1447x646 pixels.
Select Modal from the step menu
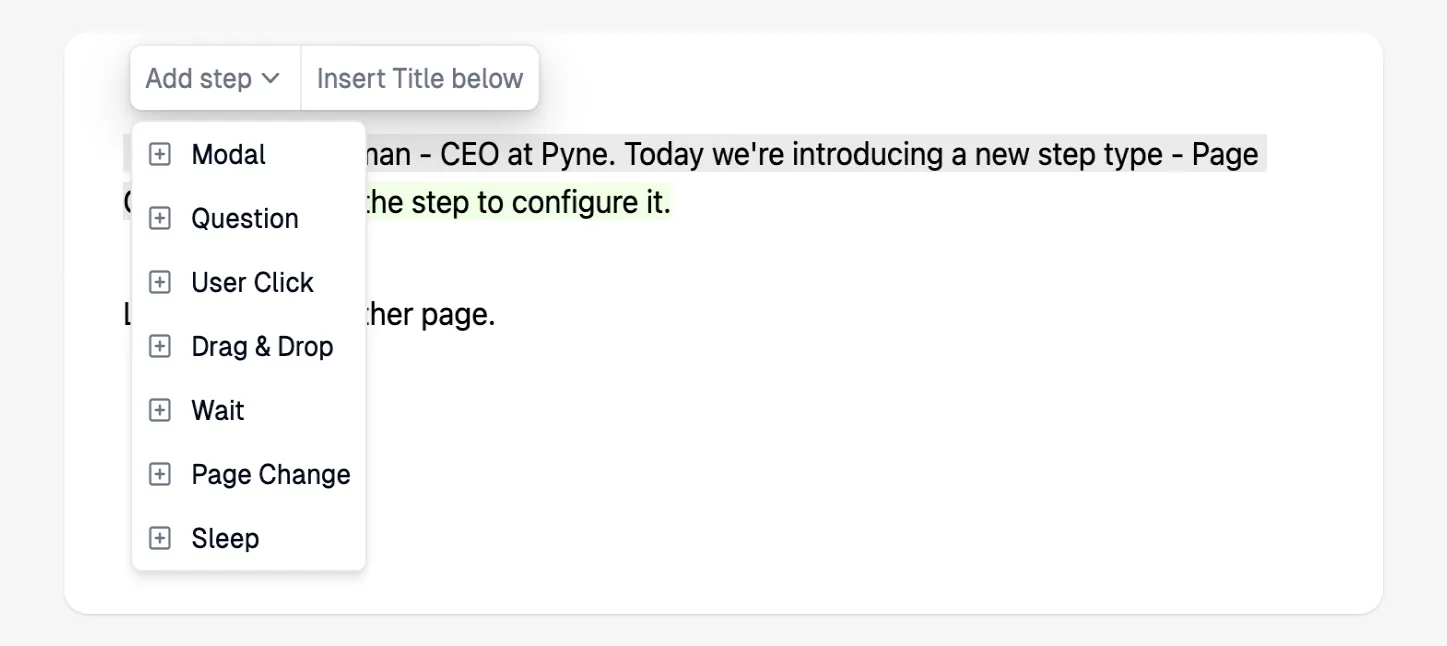coord(228,154)
